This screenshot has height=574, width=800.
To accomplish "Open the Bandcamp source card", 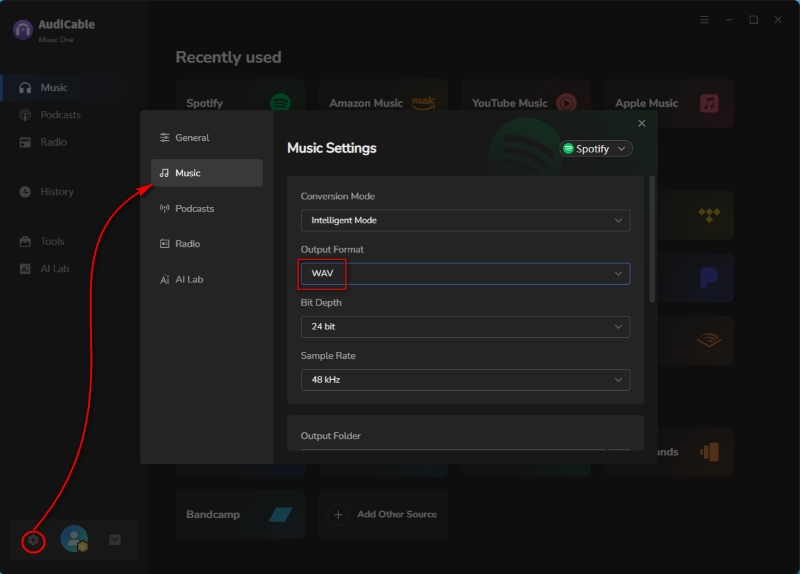I will (240, 514).
